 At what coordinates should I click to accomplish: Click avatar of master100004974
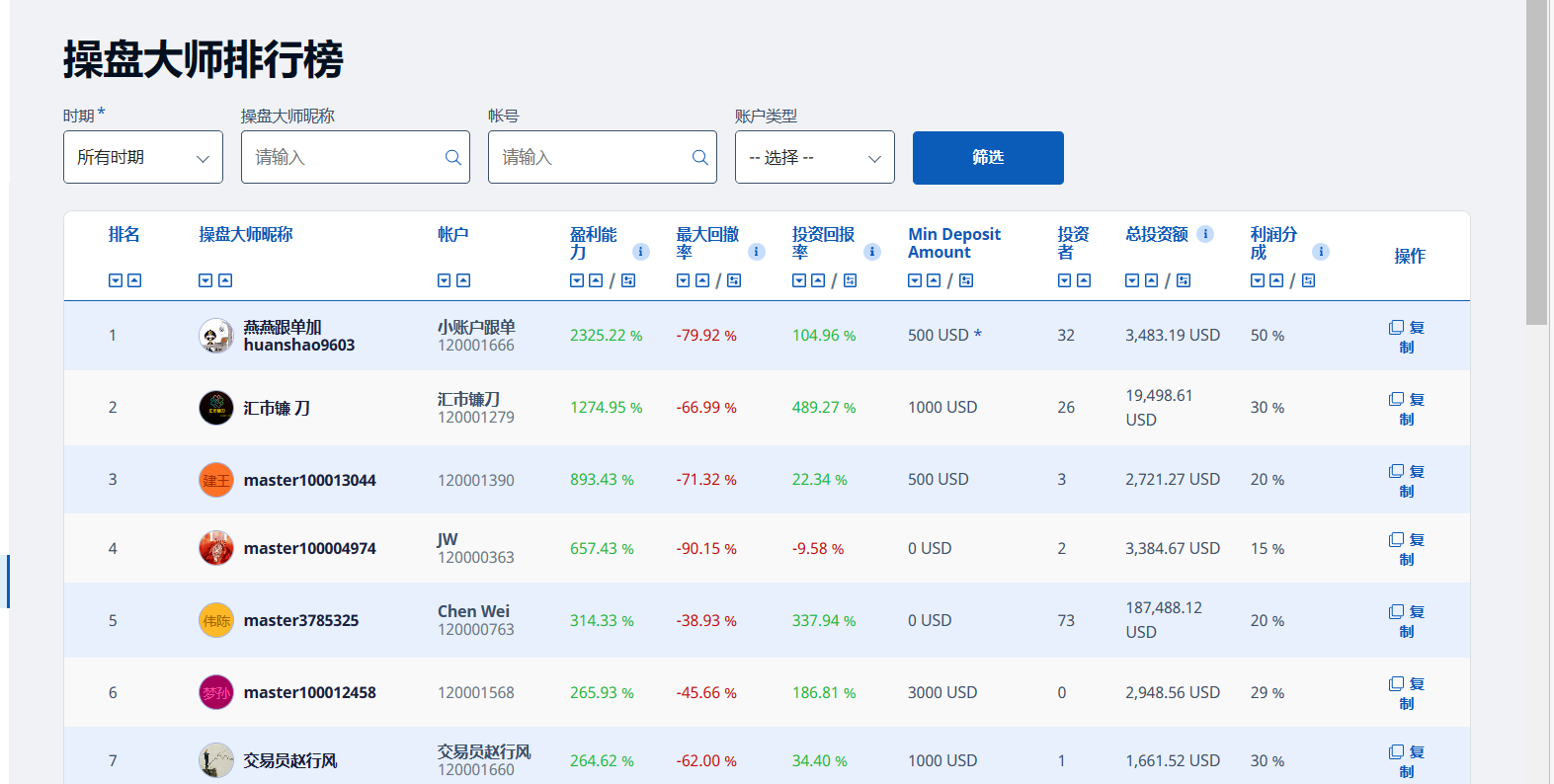tap(216, 548)
